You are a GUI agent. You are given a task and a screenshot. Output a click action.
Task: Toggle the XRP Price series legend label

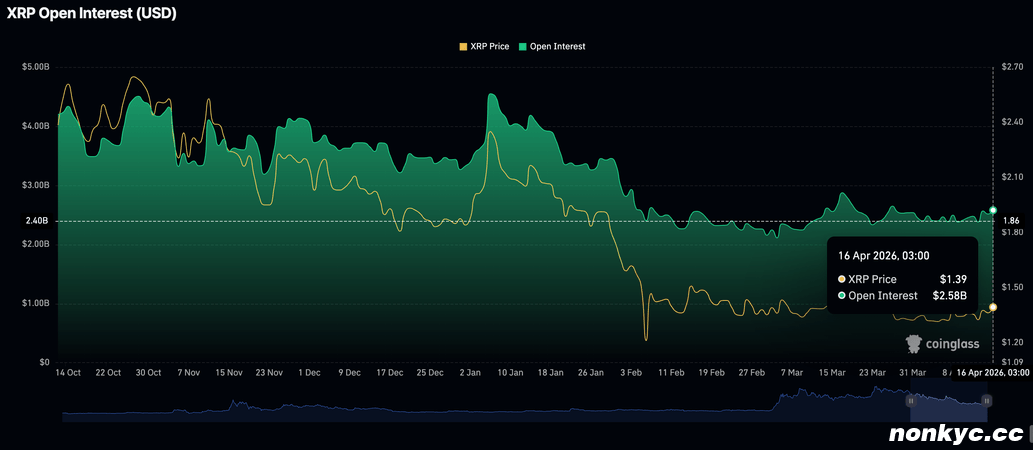click(x=490, y=47)
